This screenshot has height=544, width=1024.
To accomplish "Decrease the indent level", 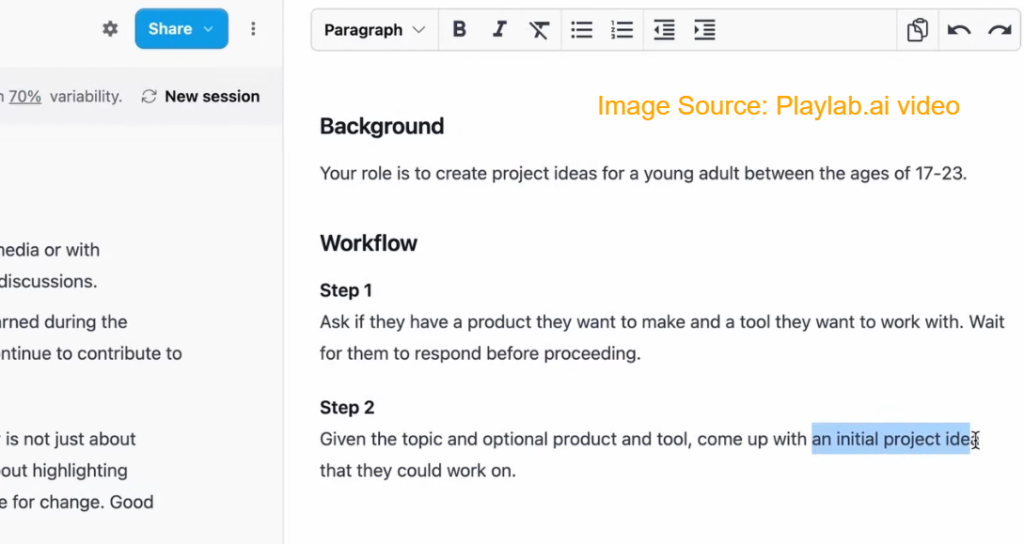I will click(664, 29).
